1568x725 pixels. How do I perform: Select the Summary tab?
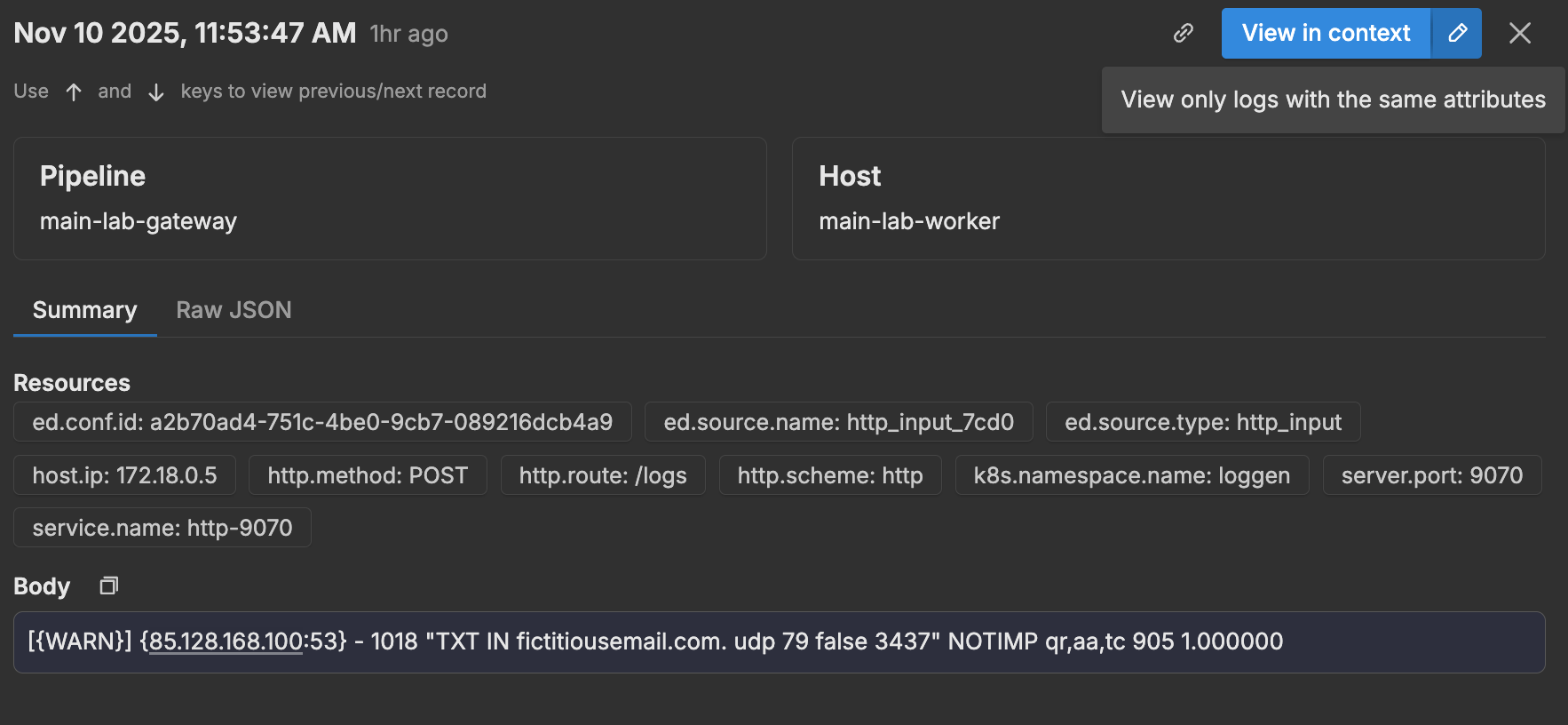[x=85, y=310]
